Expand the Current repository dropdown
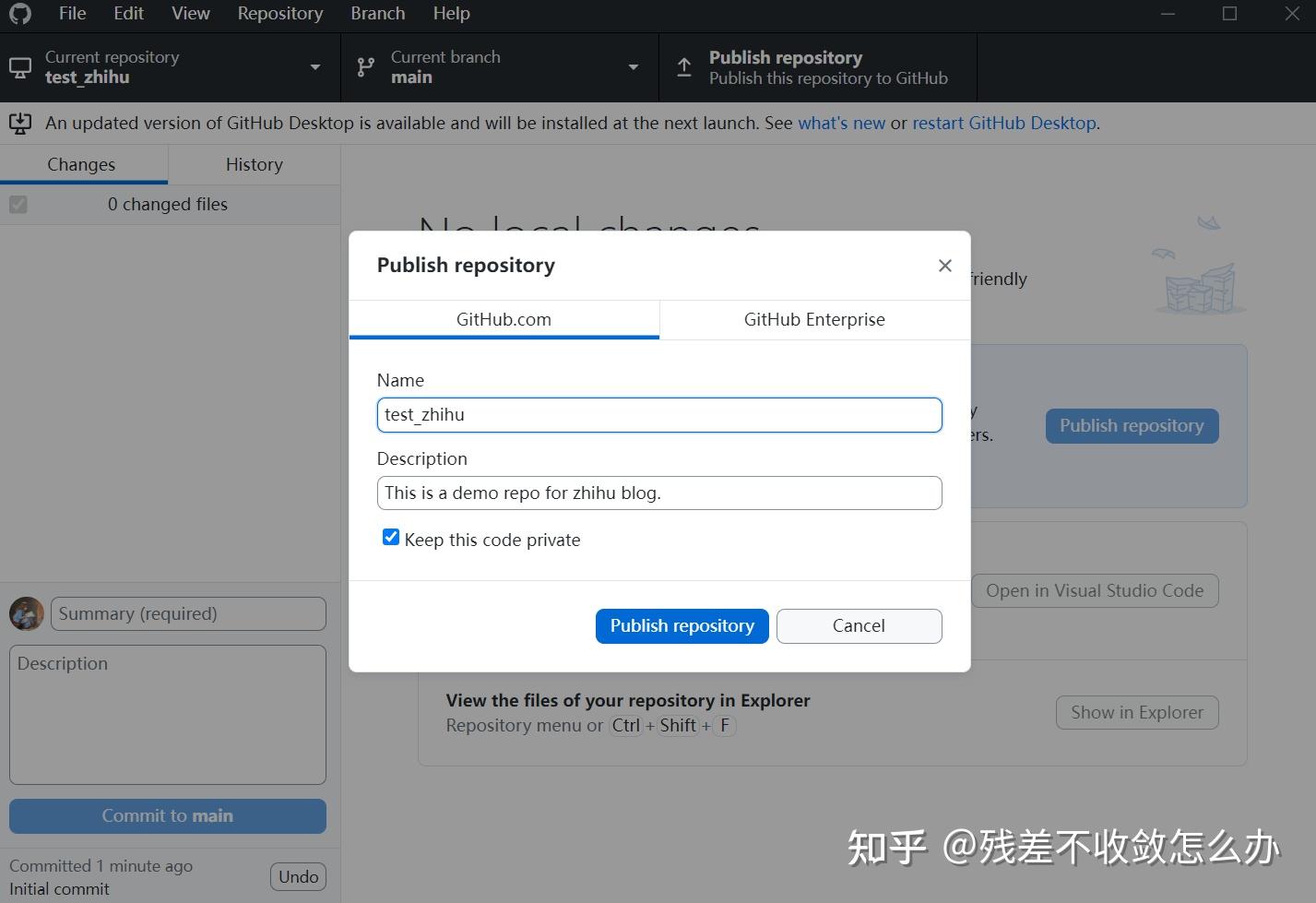 314,66
